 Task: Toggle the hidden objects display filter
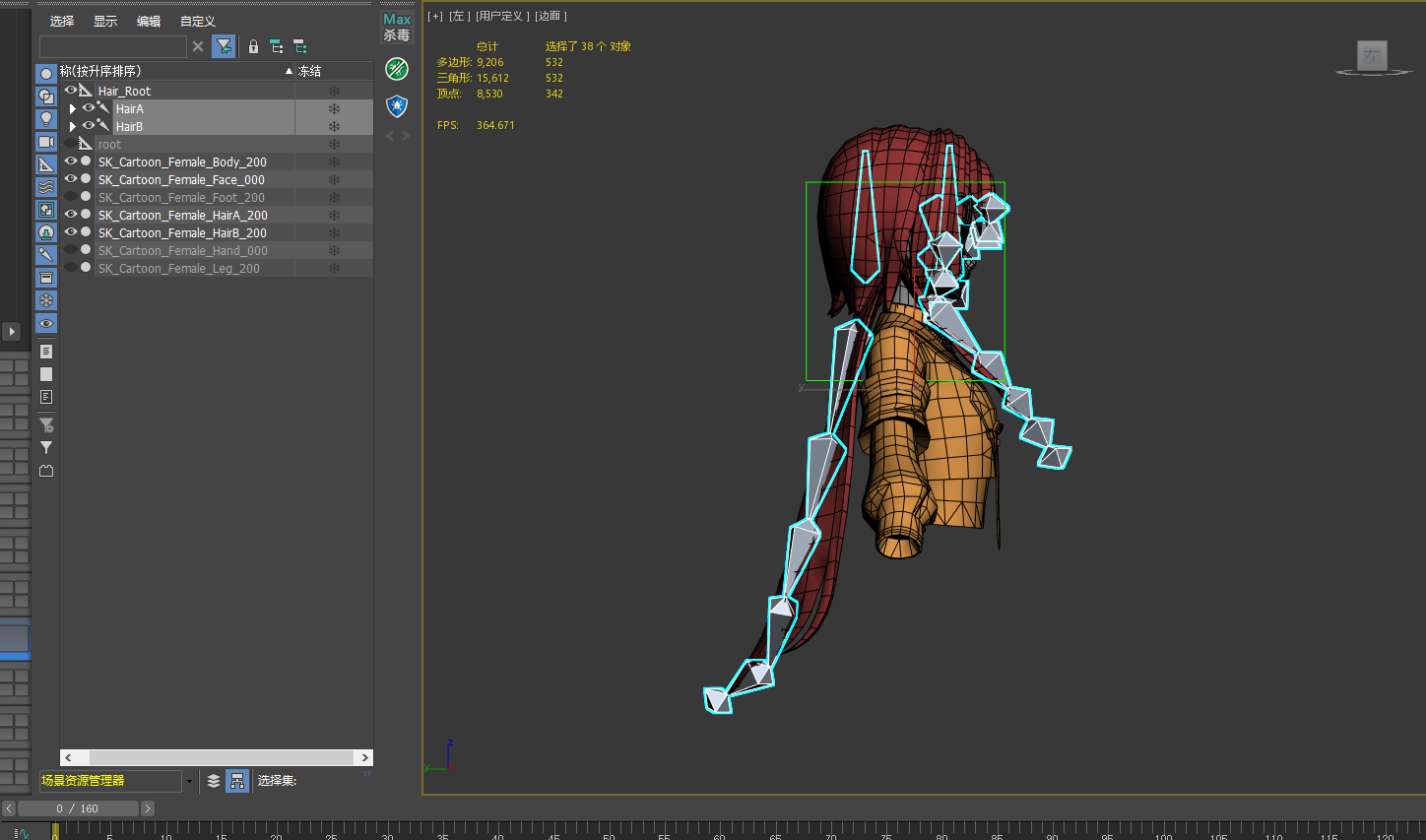pyautogui.click(x=46, y=323)
